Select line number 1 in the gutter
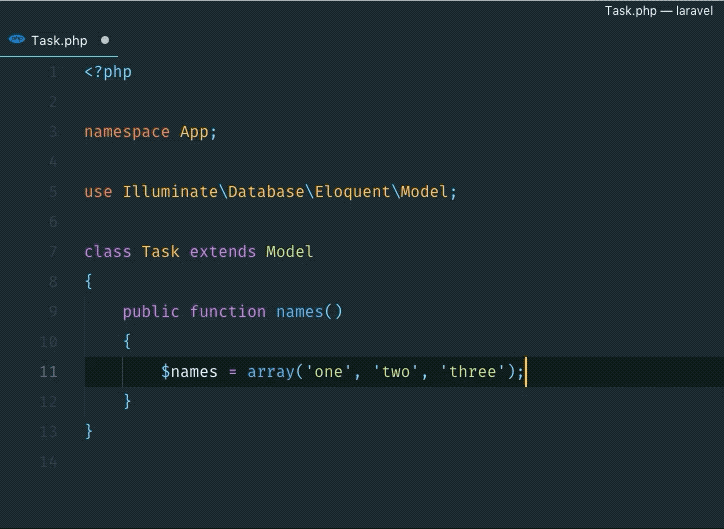The width and height of the screenshot is (724, 529). point(52,72)
